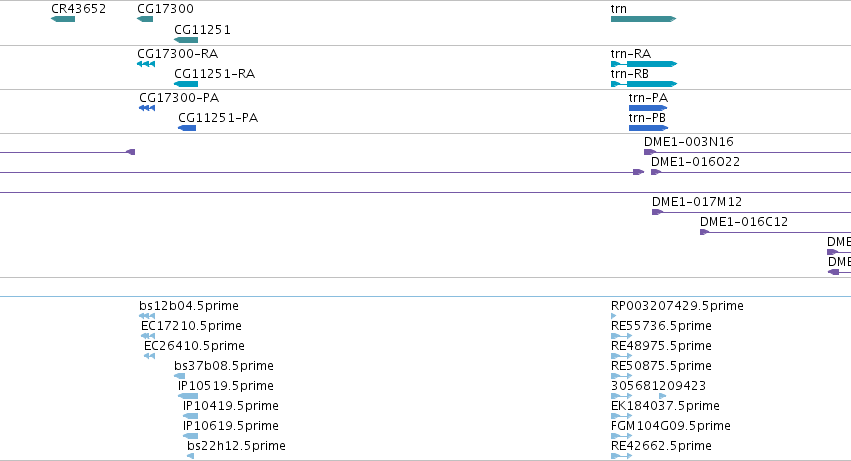Viewport: 851px width, 461px height.
Task: Select the CG11251 gene bar
Action: (186, 40)
